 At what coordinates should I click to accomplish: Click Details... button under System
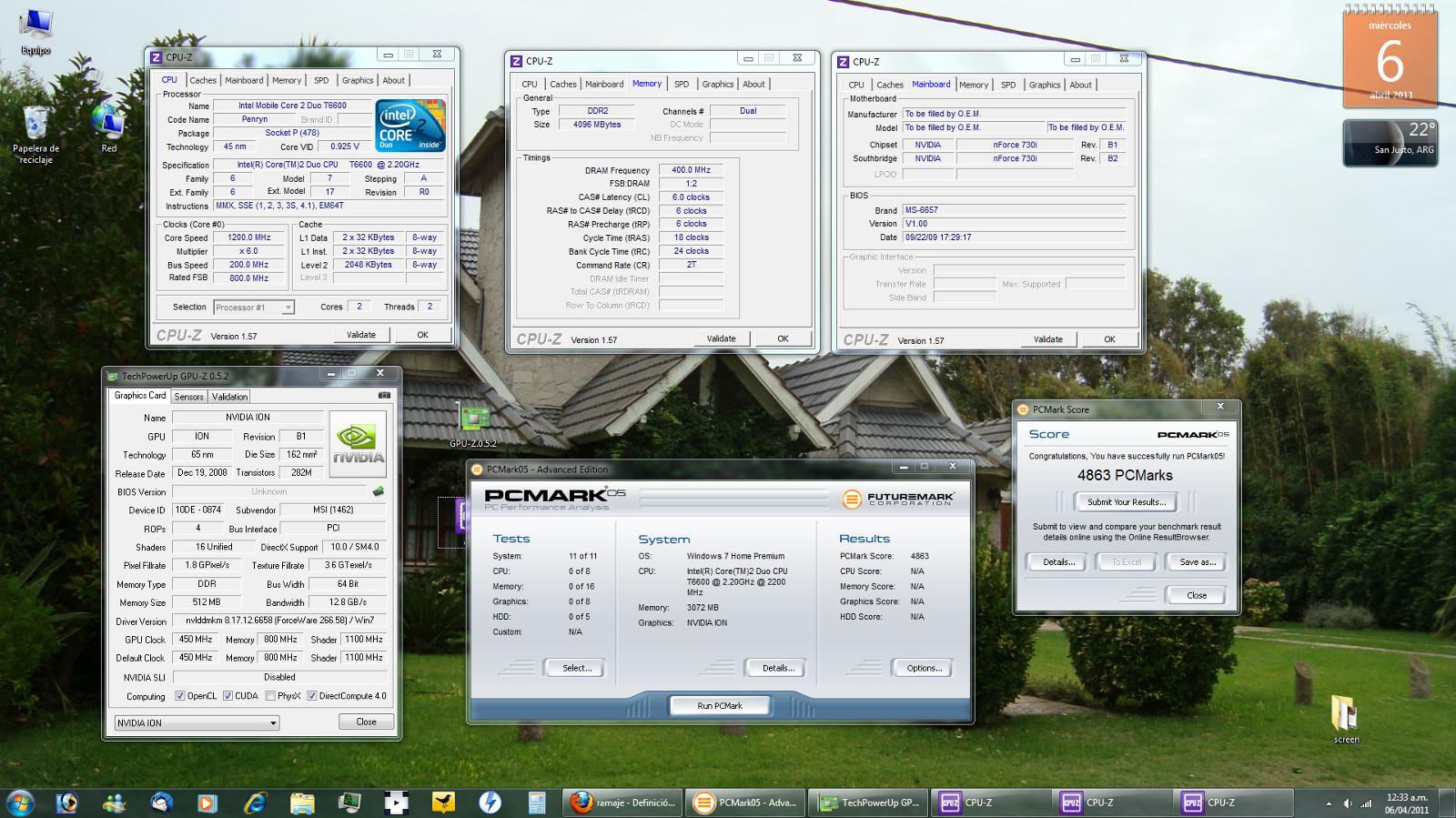pyautogui.click(x=778, y=668)
